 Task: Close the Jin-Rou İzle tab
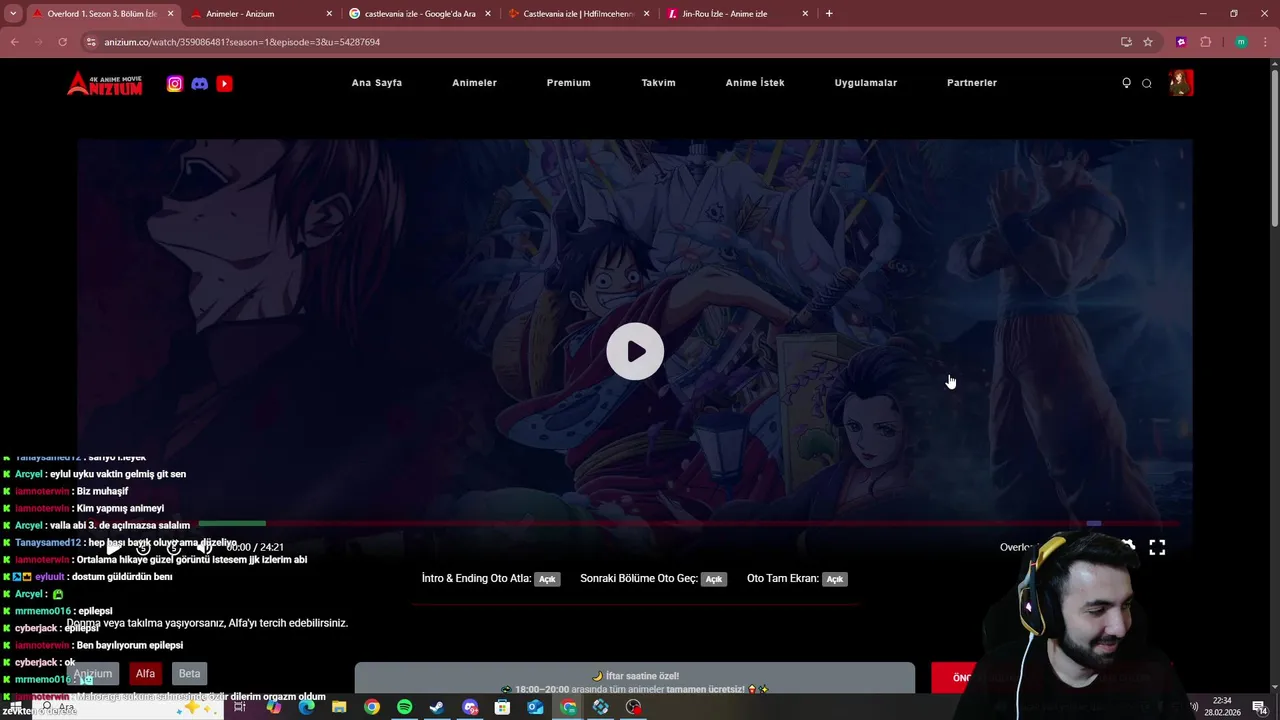(805, 14)
